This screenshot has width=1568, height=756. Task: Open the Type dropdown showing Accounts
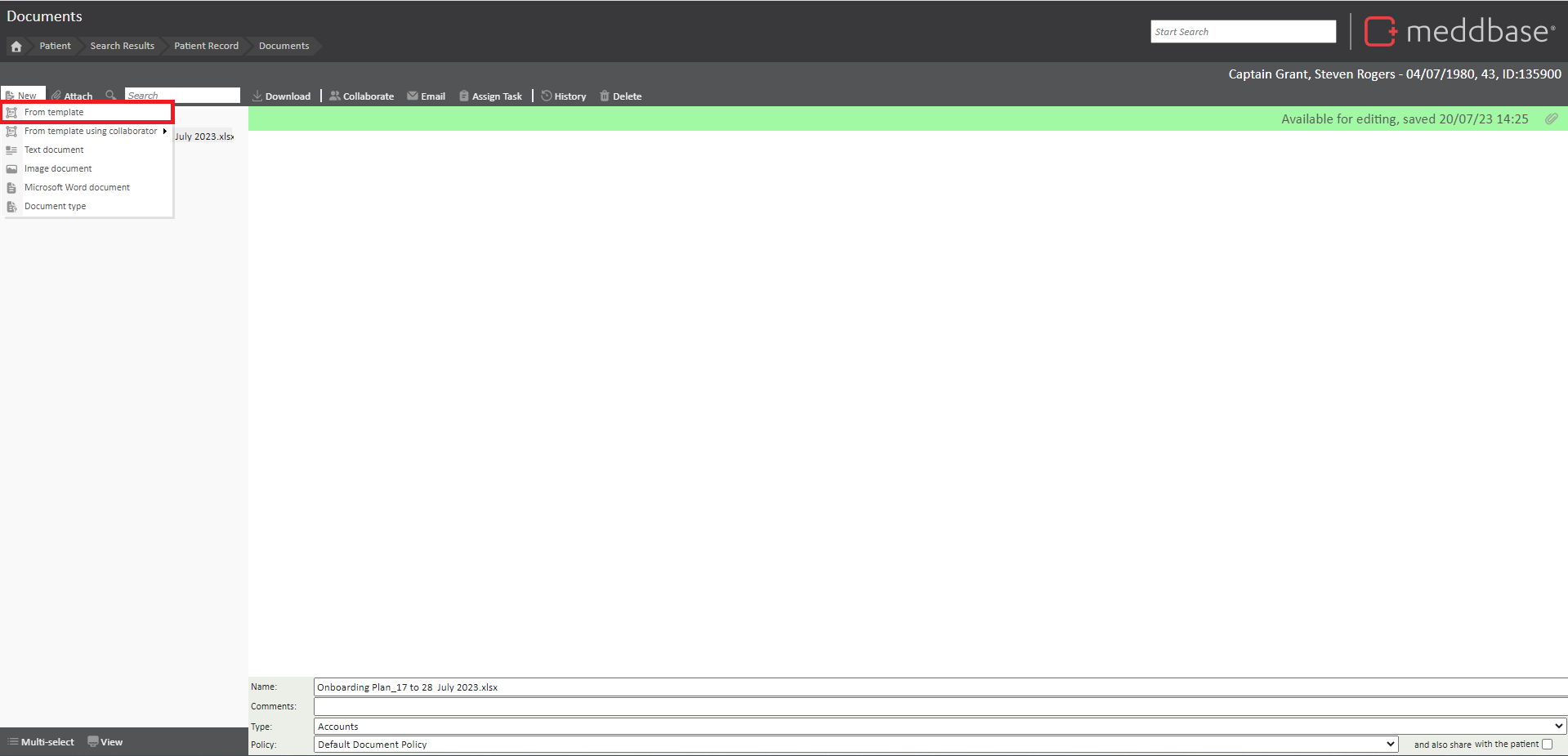[x=940, y=727]
